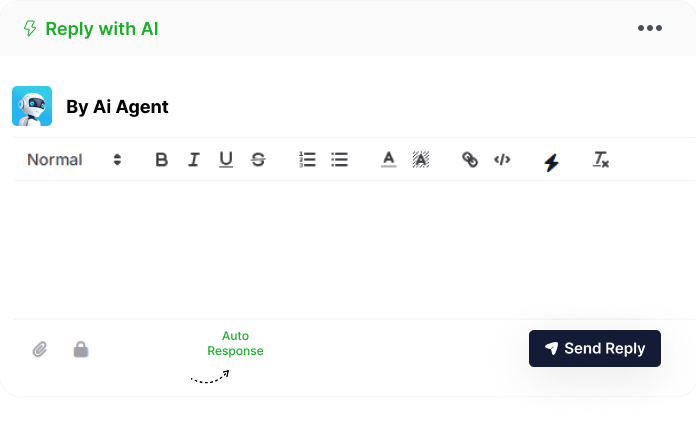Clear text formatting

click(601, 159)
